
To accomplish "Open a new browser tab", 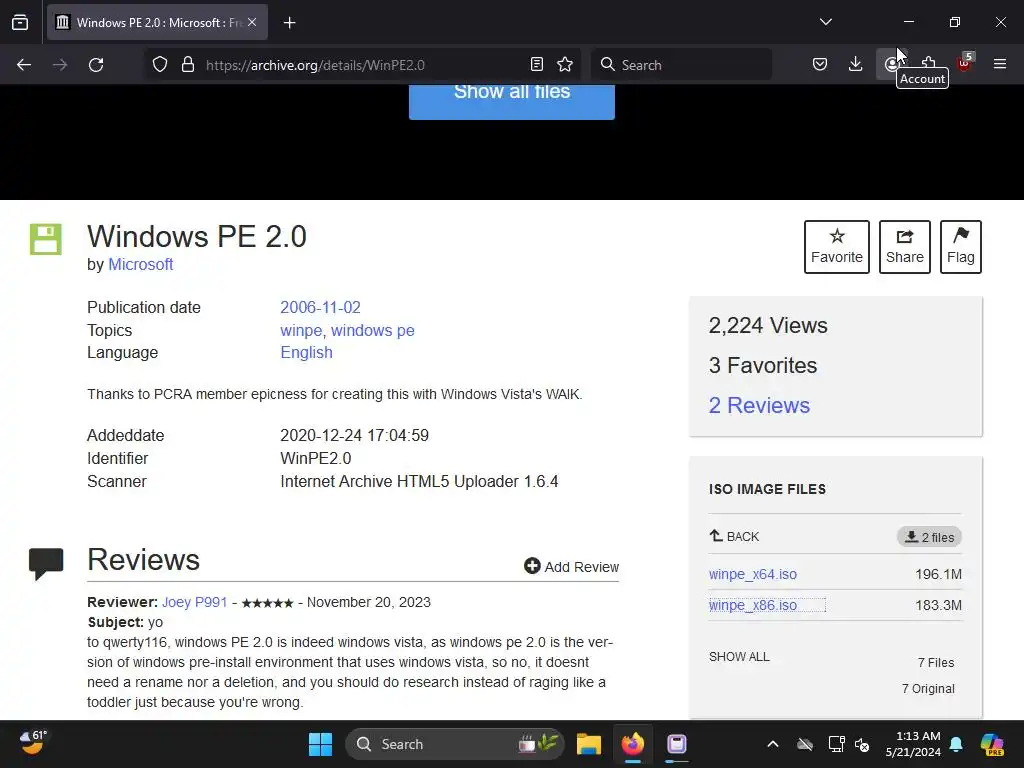I will [x=290, y=23].
